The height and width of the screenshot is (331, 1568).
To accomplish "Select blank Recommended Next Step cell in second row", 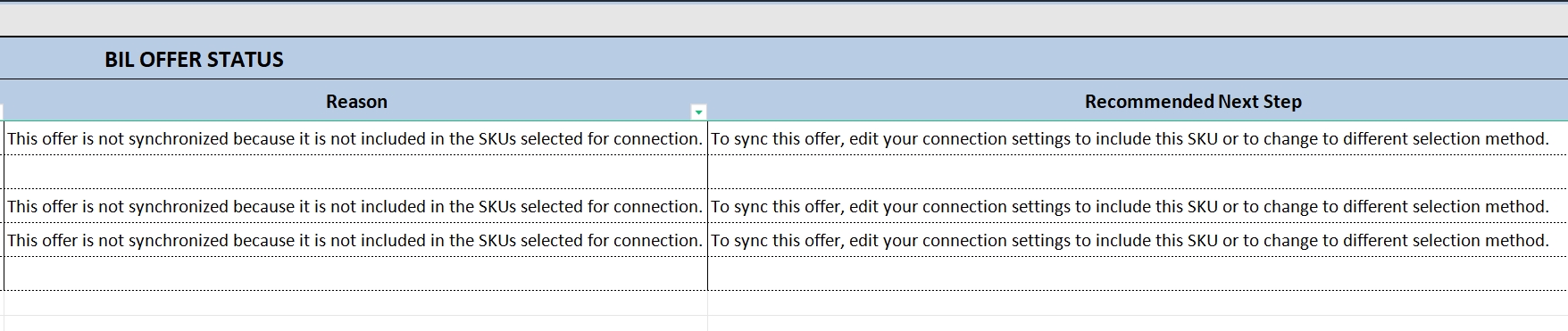I will coord(1138,172).
